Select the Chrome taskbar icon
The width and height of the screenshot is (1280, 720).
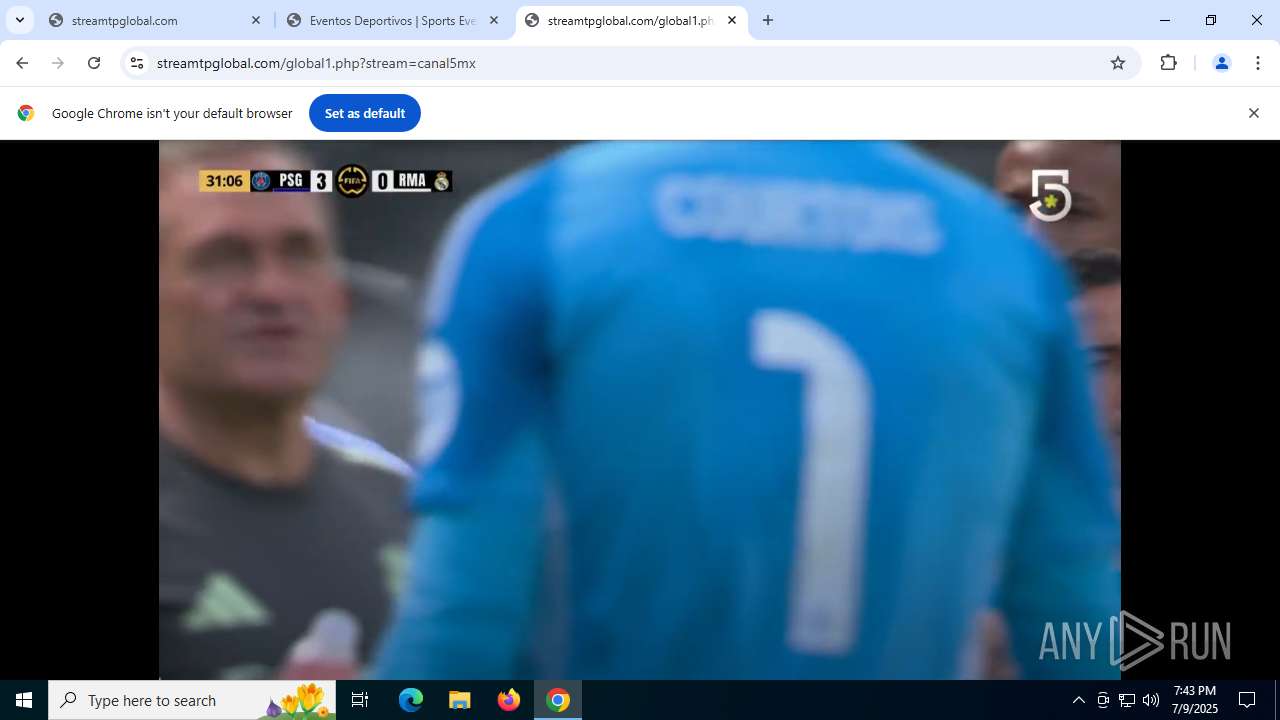coord(558,700)
